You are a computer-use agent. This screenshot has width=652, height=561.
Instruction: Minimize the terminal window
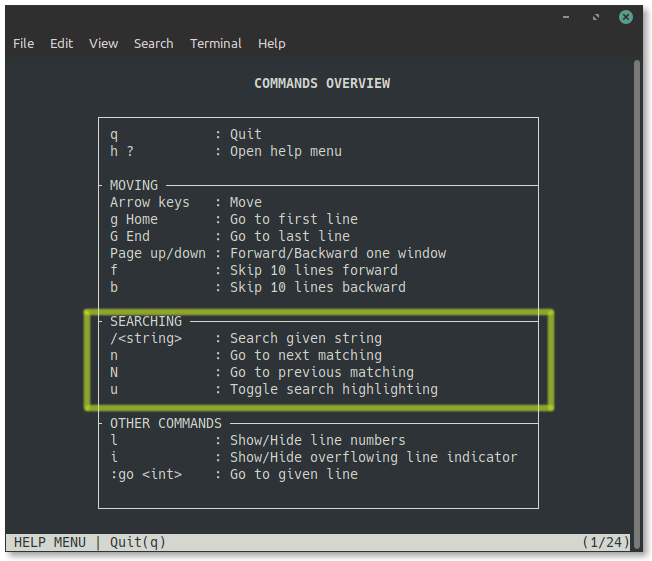[566, 17]
